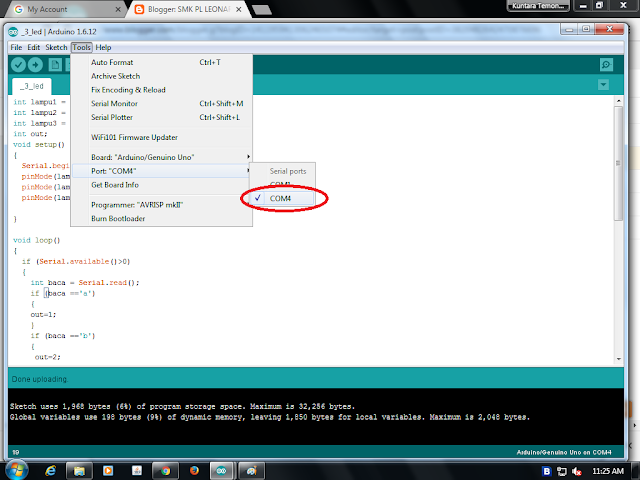
Task: Open a new browser tab
Action: [x=262, y=10]
